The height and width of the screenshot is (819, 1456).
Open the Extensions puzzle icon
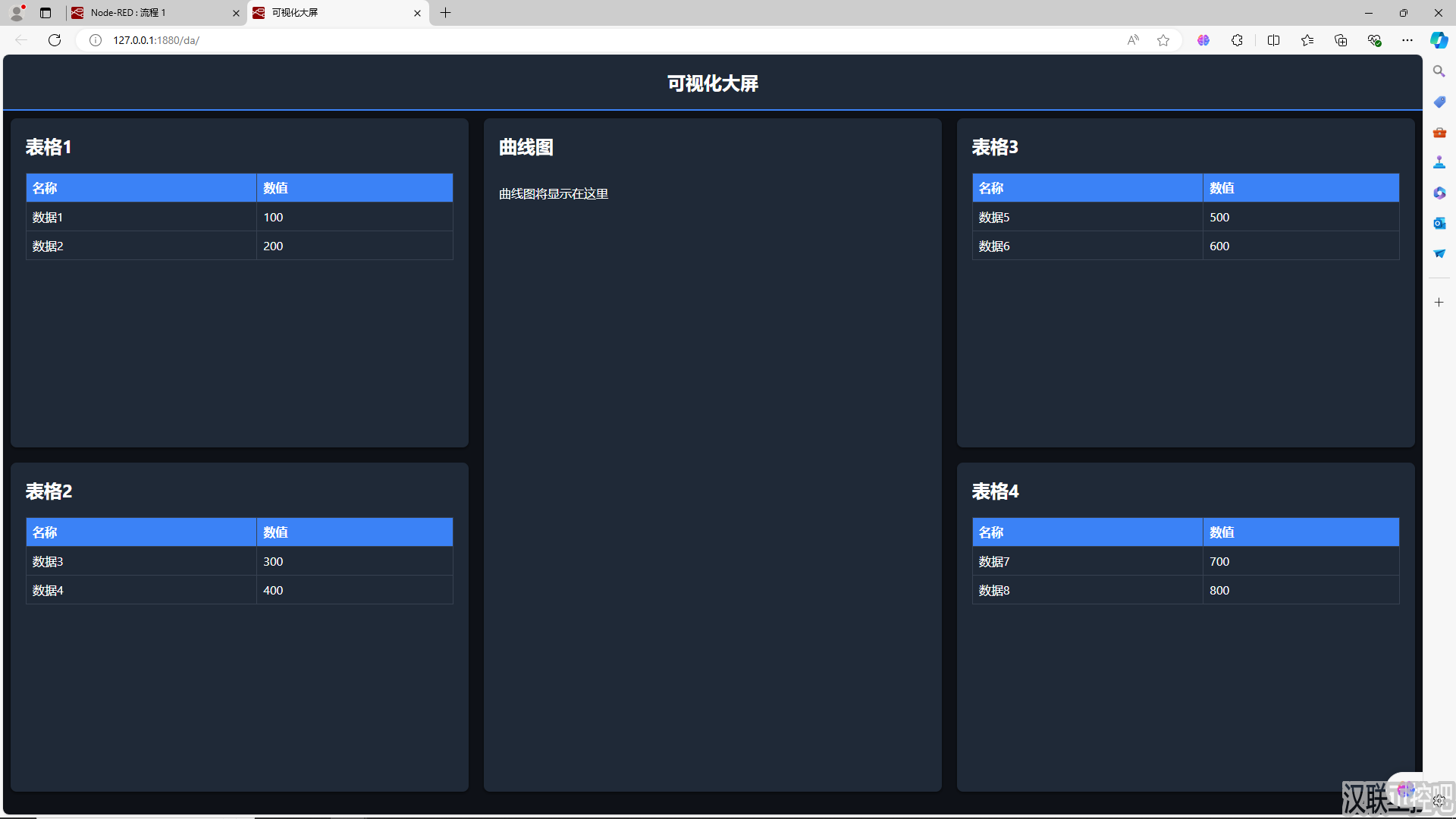(1237, 40)
